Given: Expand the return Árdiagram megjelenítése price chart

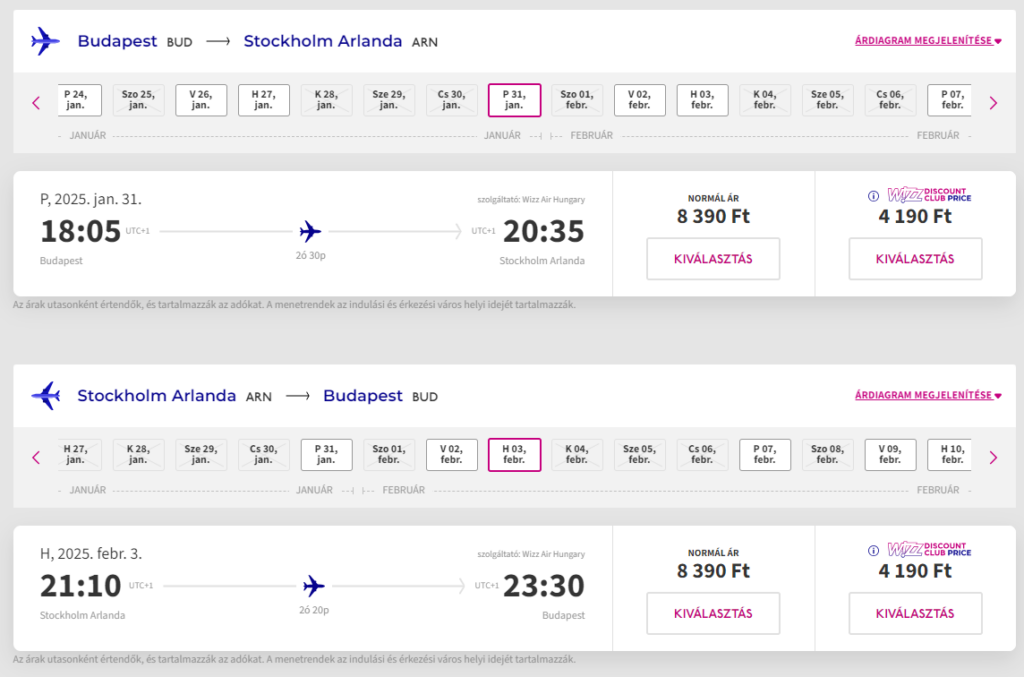Looking at the screenshot, I should 928,395.
